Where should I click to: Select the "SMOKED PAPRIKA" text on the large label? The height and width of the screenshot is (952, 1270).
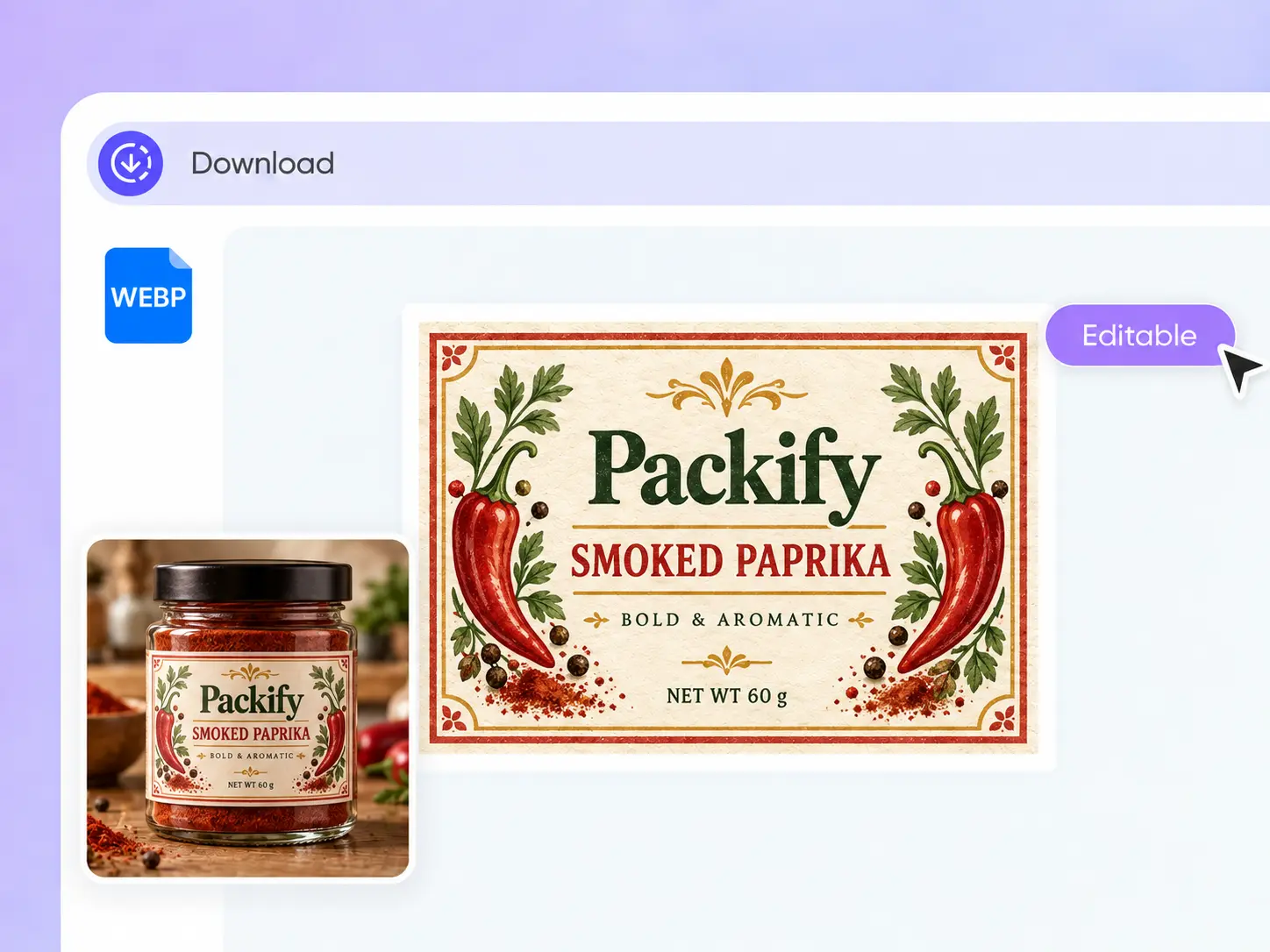730,561
